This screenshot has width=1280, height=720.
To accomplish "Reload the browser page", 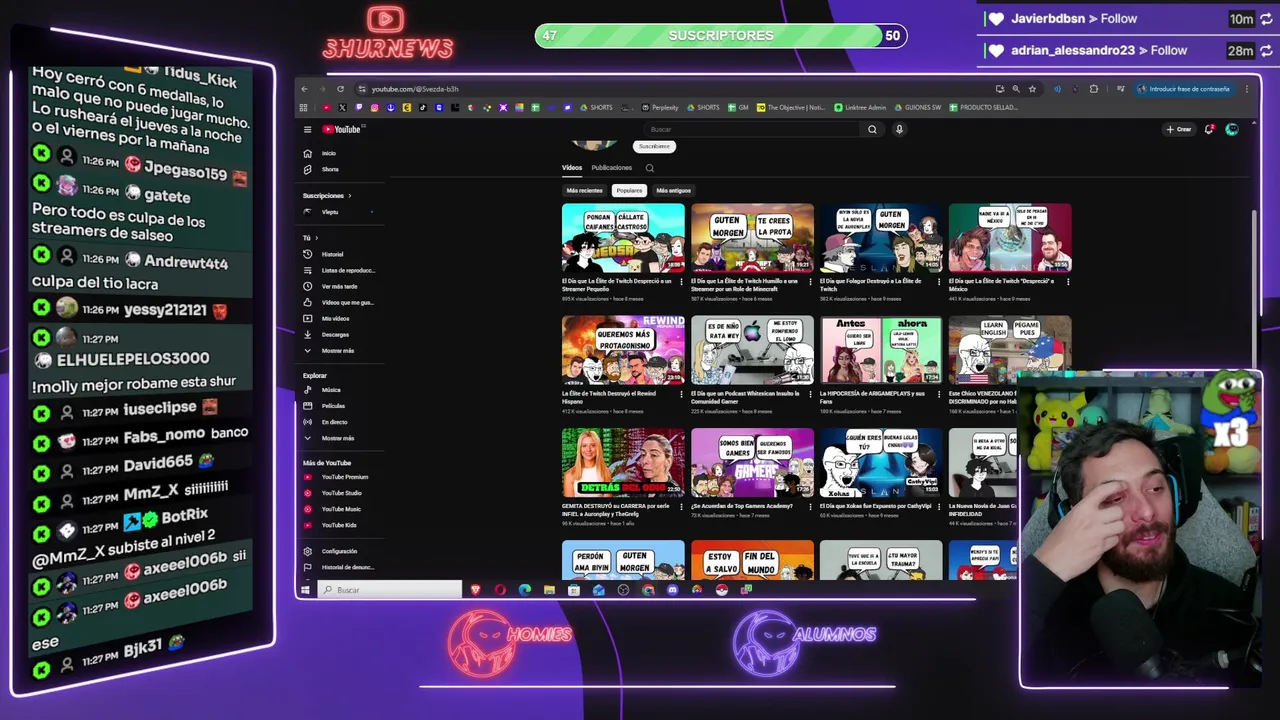I will [x=340, y=89].
